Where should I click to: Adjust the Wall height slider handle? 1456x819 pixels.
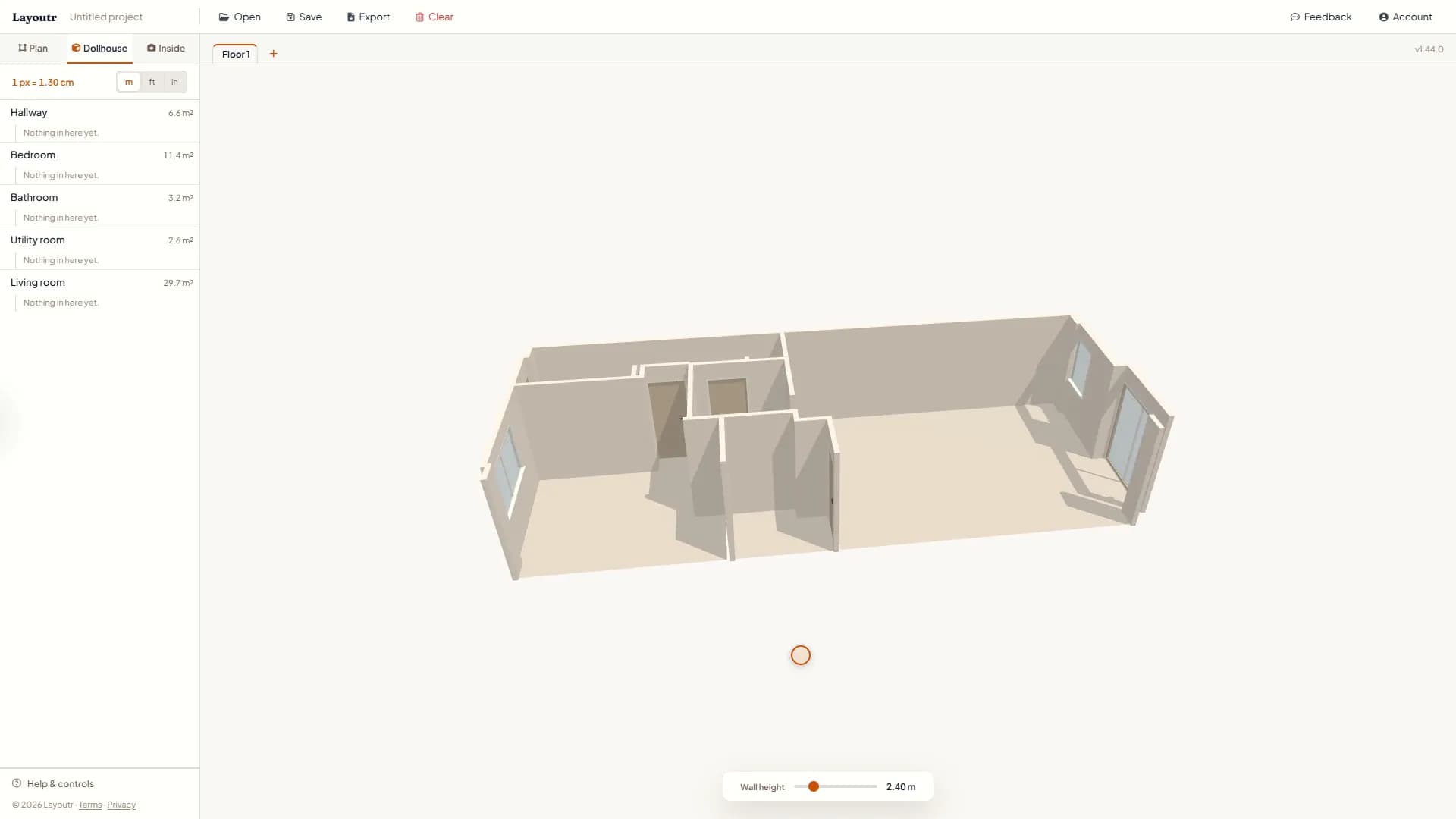[x=814, y=786]
